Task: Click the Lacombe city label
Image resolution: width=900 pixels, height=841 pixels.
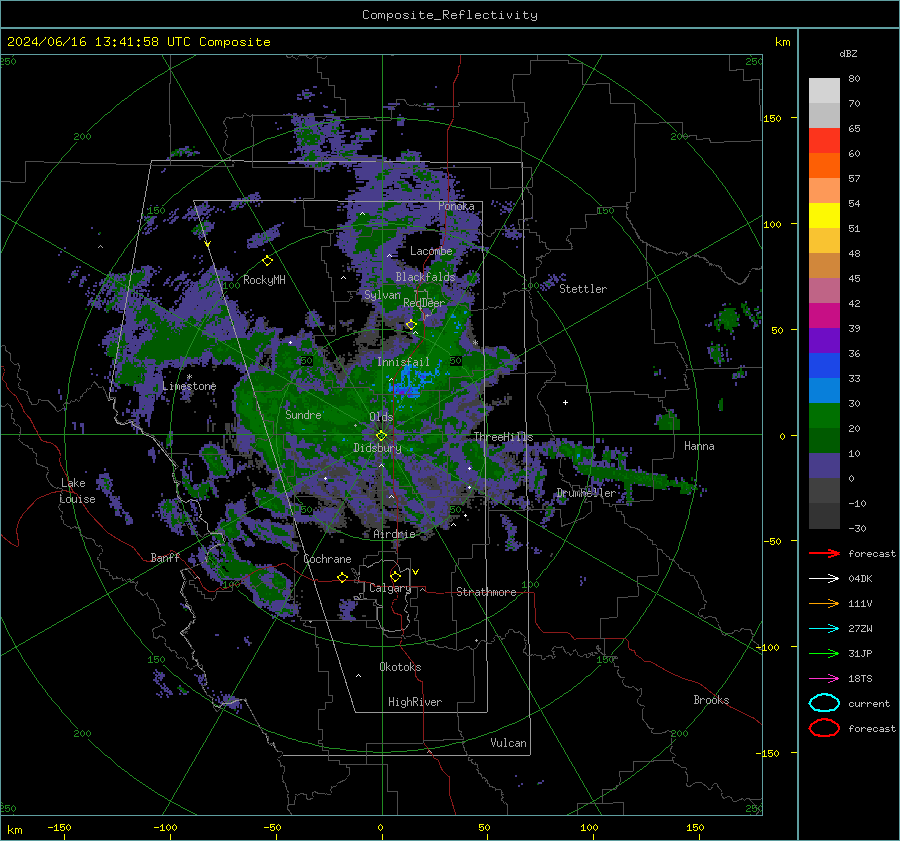Action: click(431, 251)
